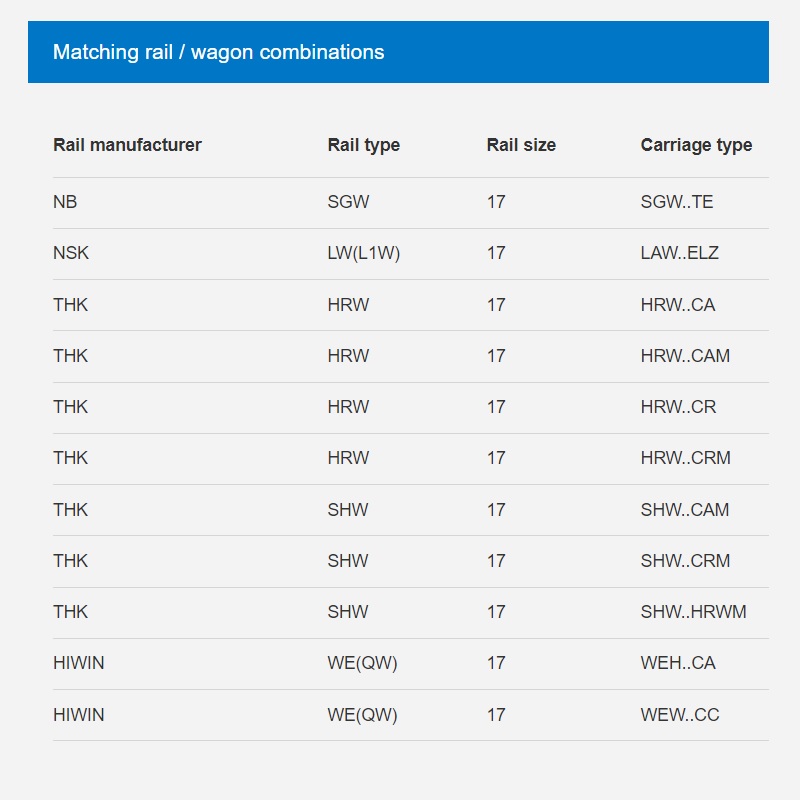Select the SHW..CRM carriage cell
Viewport: 800px width, 800px height.
click(x=685, y=561)
